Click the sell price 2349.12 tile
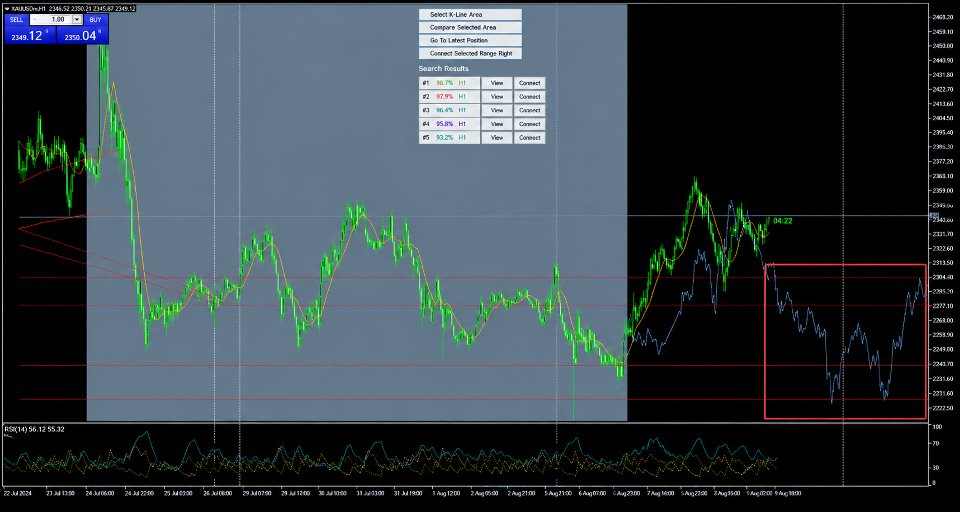The image size is (960, 512). [x=30, y=36]
